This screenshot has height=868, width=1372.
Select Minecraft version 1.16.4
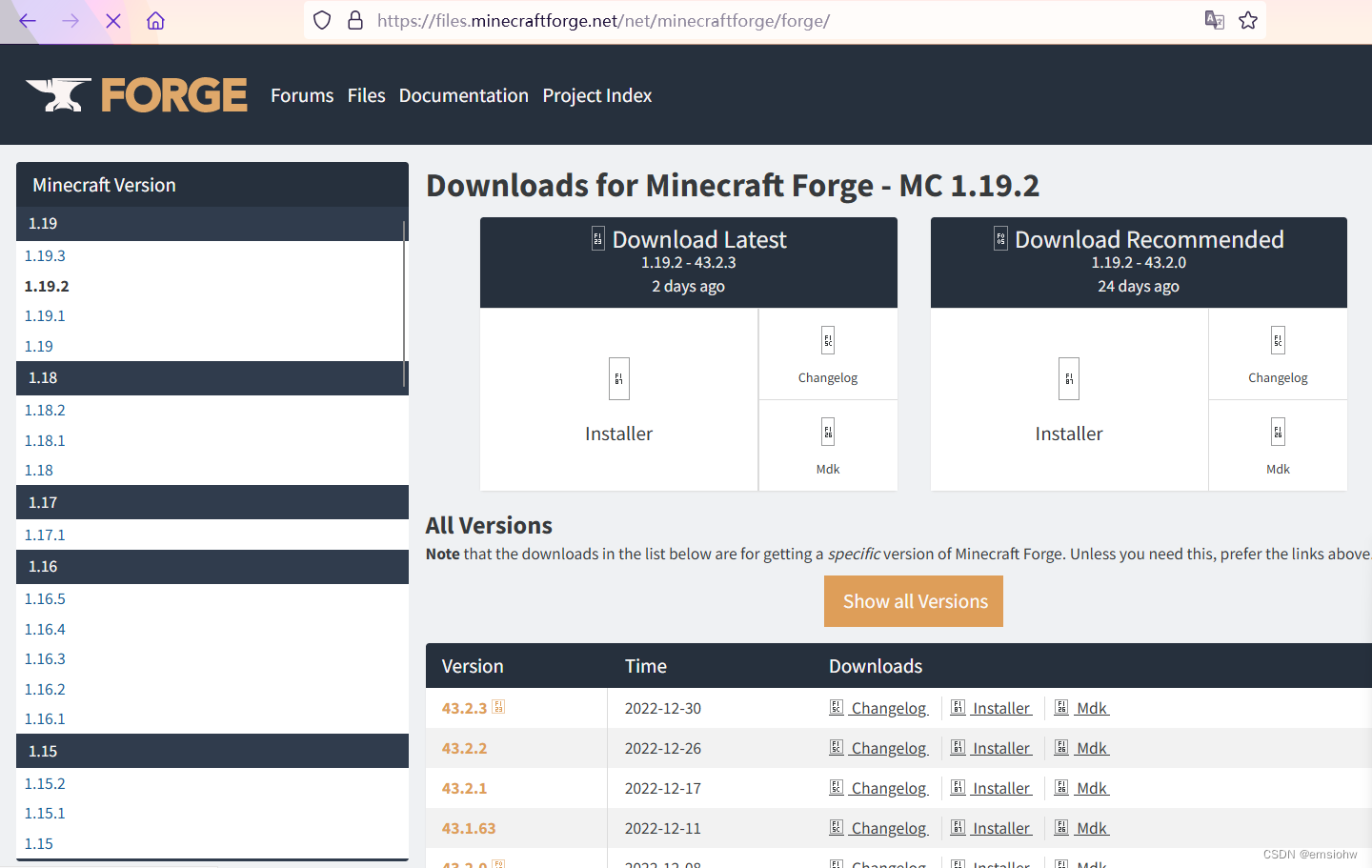click(45, 629)
